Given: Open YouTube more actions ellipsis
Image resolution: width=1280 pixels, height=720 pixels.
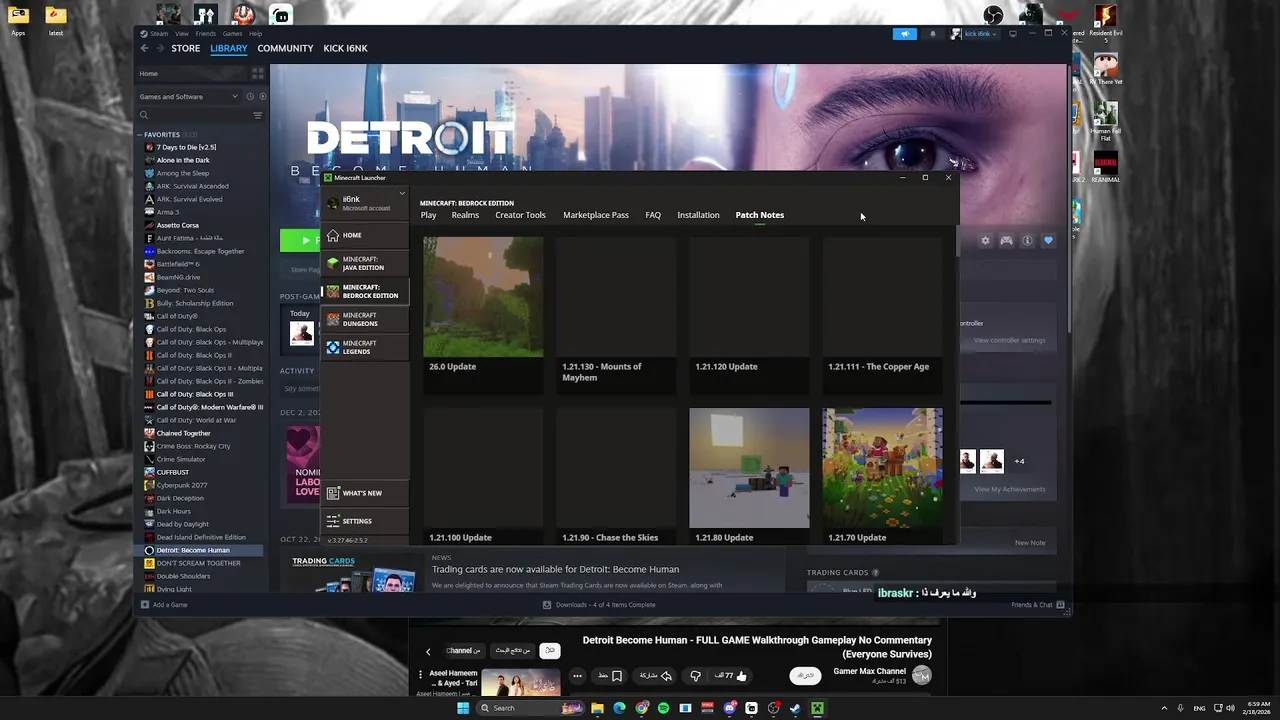Looking at the screenshot, I should click(x=577, y=676).
